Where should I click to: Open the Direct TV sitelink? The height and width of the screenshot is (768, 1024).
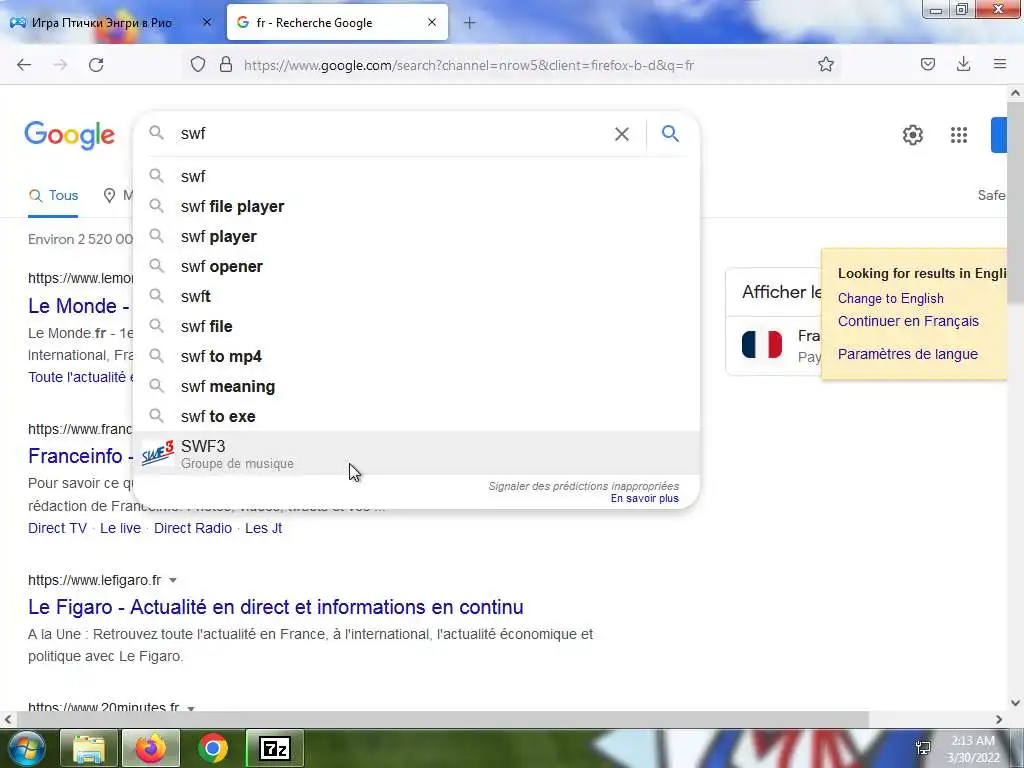click(57, 528)
